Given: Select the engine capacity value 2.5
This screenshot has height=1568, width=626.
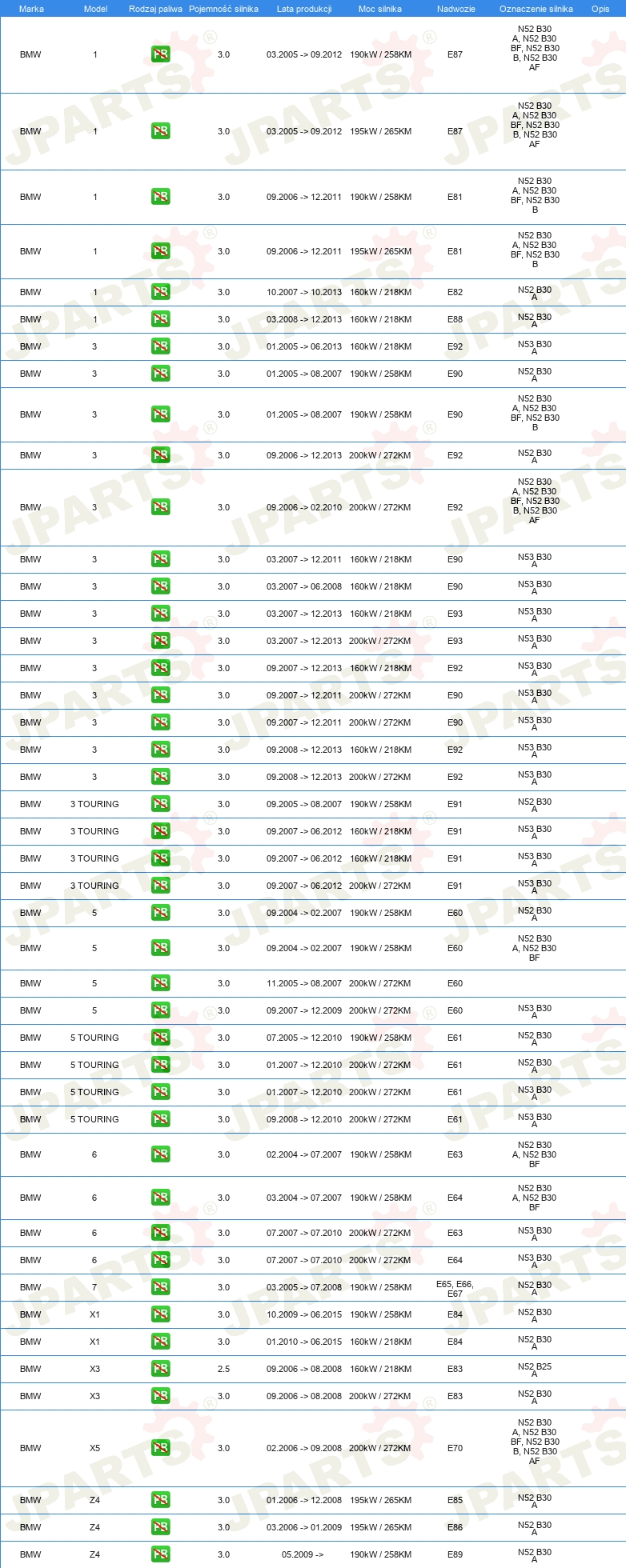Looking at the screenshot, I should (223, 1369).
